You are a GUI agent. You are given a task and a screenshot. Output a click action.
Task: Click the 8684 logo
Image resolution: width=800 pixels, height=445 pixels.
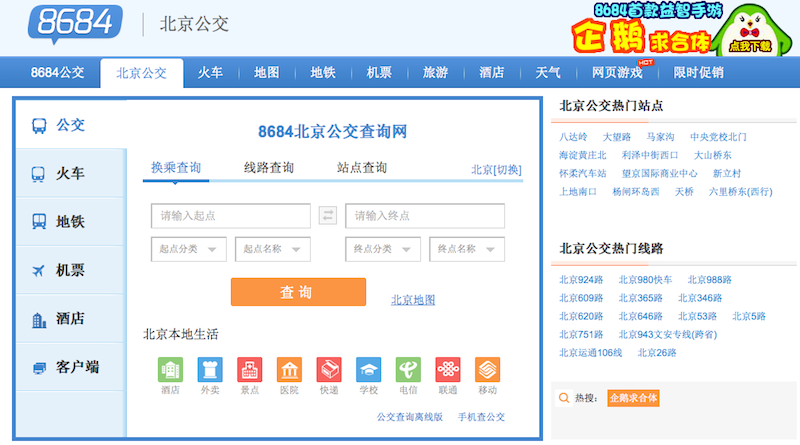(75, 23)
